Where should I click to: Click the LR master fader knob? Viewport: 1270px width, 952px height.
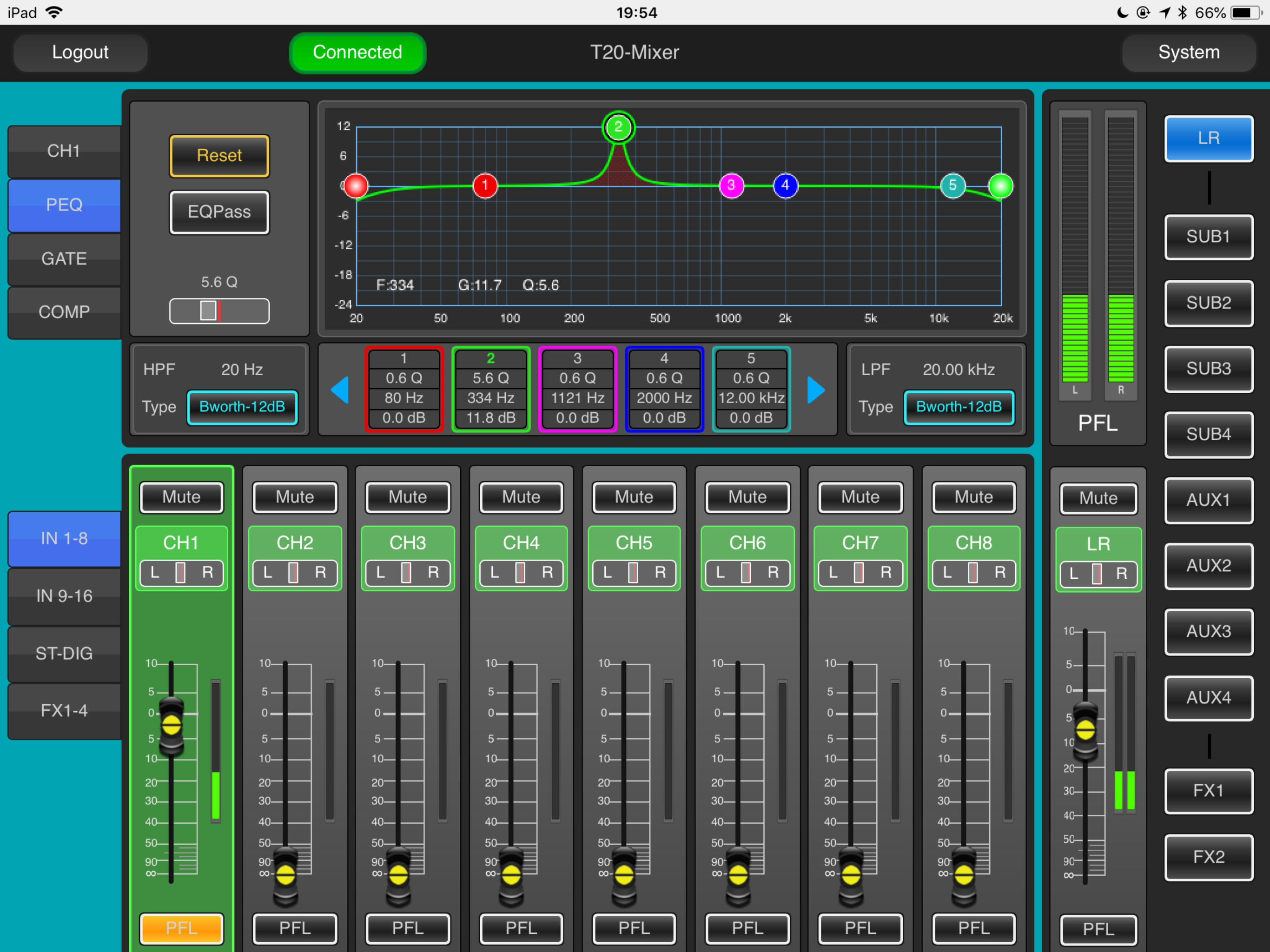pyautogui.click(x=1085, y=730)
